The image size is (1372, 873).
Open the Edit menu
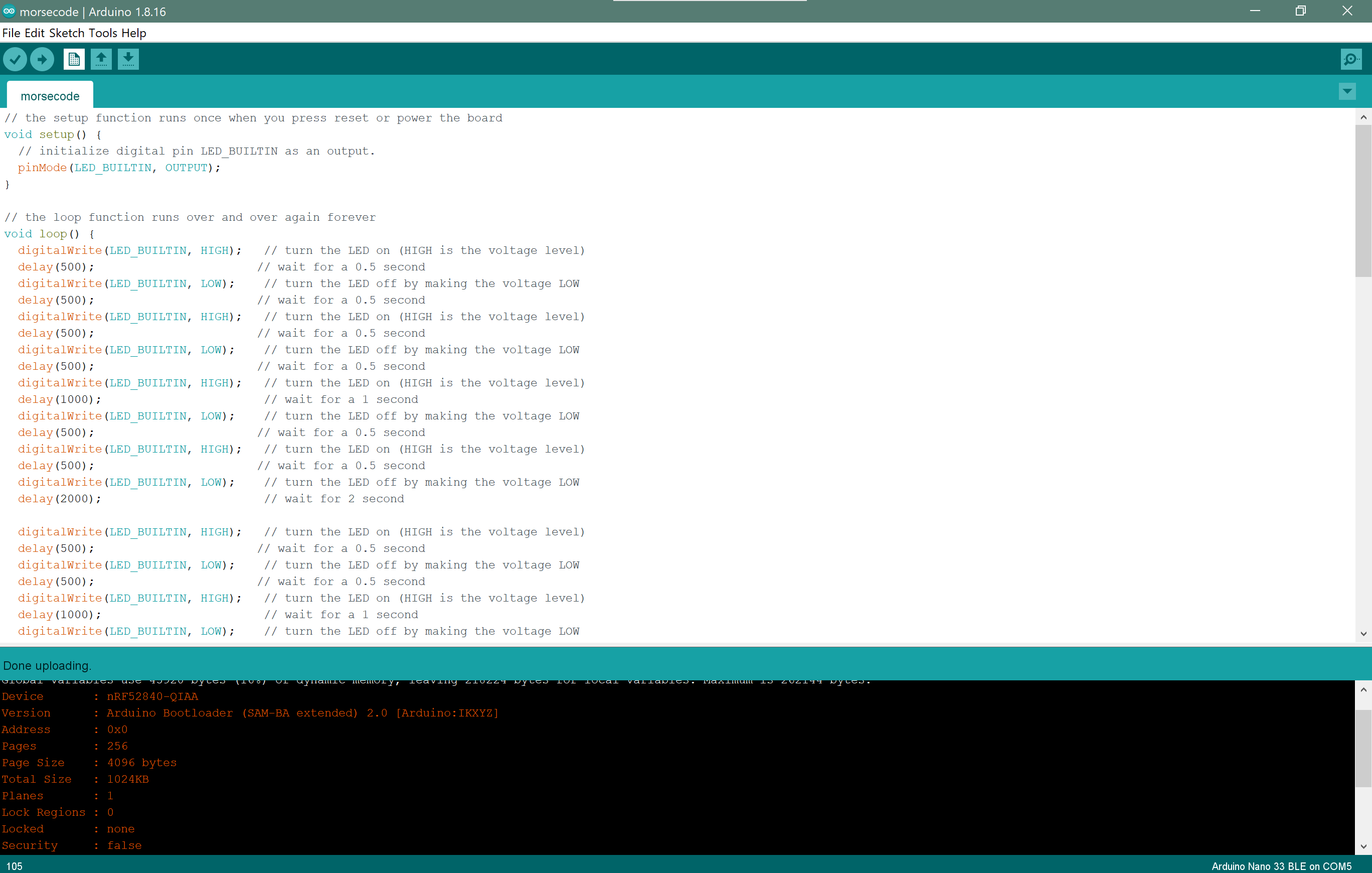34,33
